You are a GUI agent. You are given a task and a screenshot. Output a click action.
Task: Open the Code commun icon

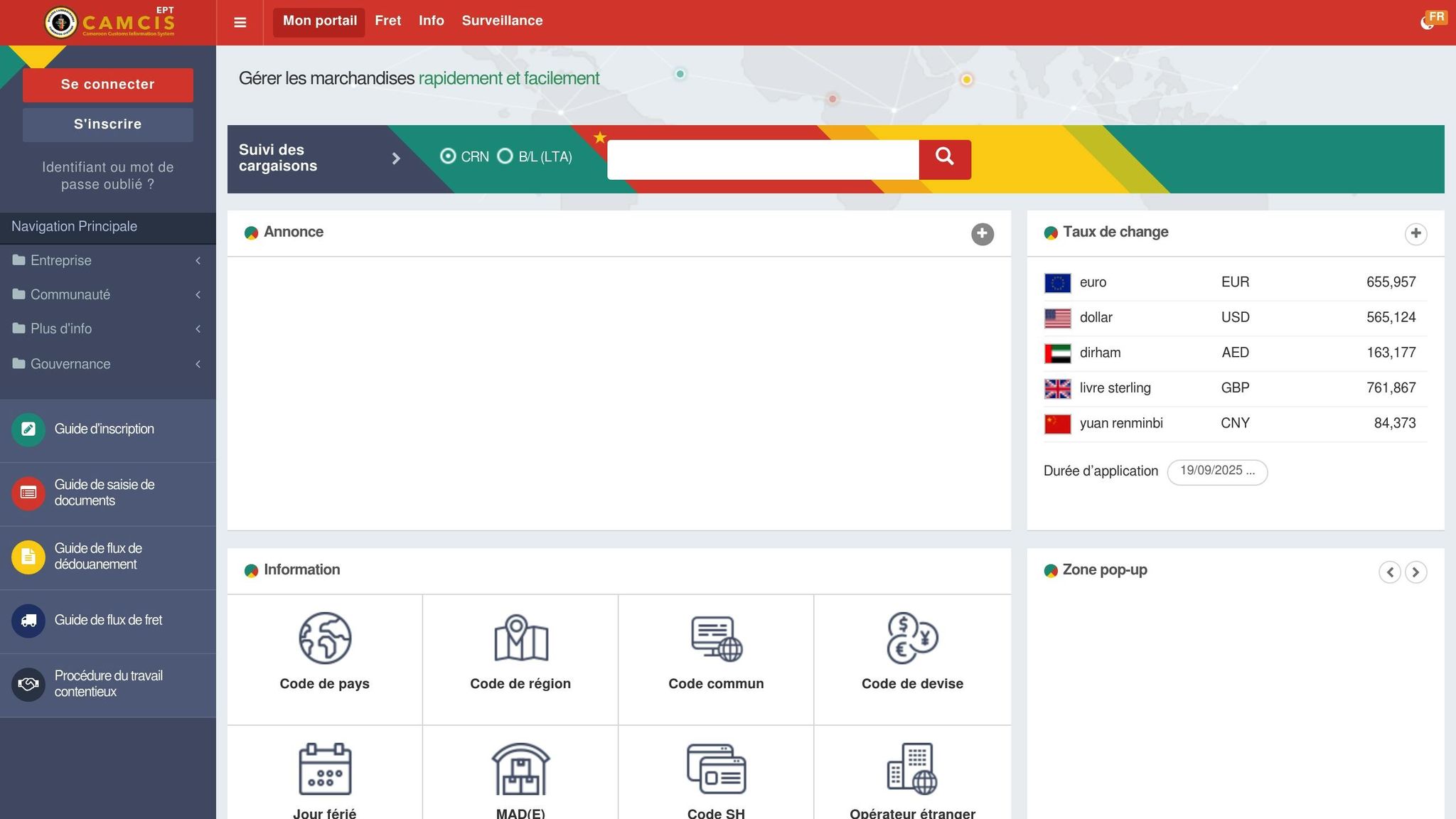pyautogui.click(x=716, y=638)
